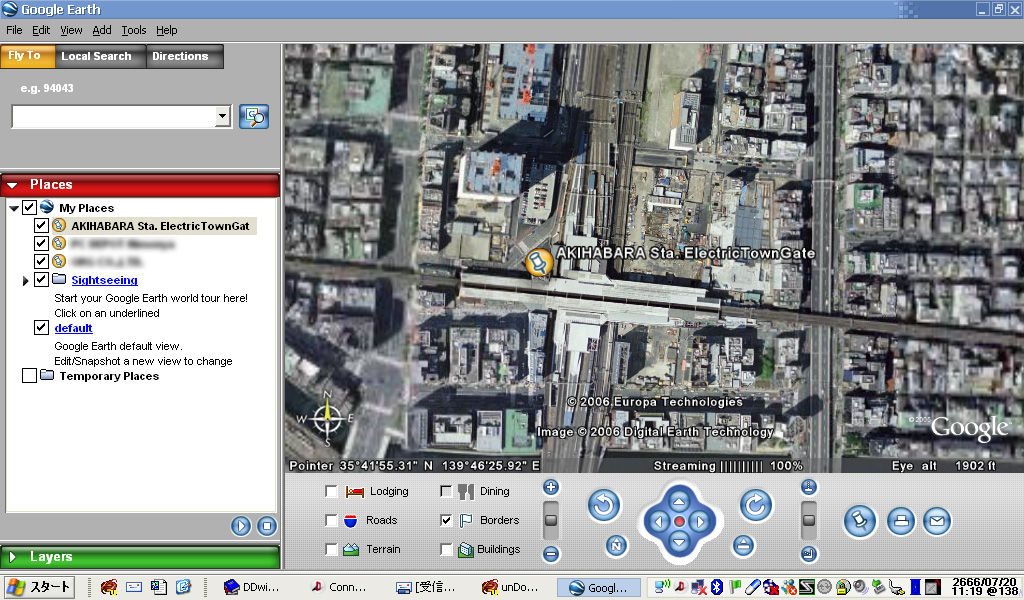Open the View menu
This screenshot has width=1024, height=600.
(71, 30)
